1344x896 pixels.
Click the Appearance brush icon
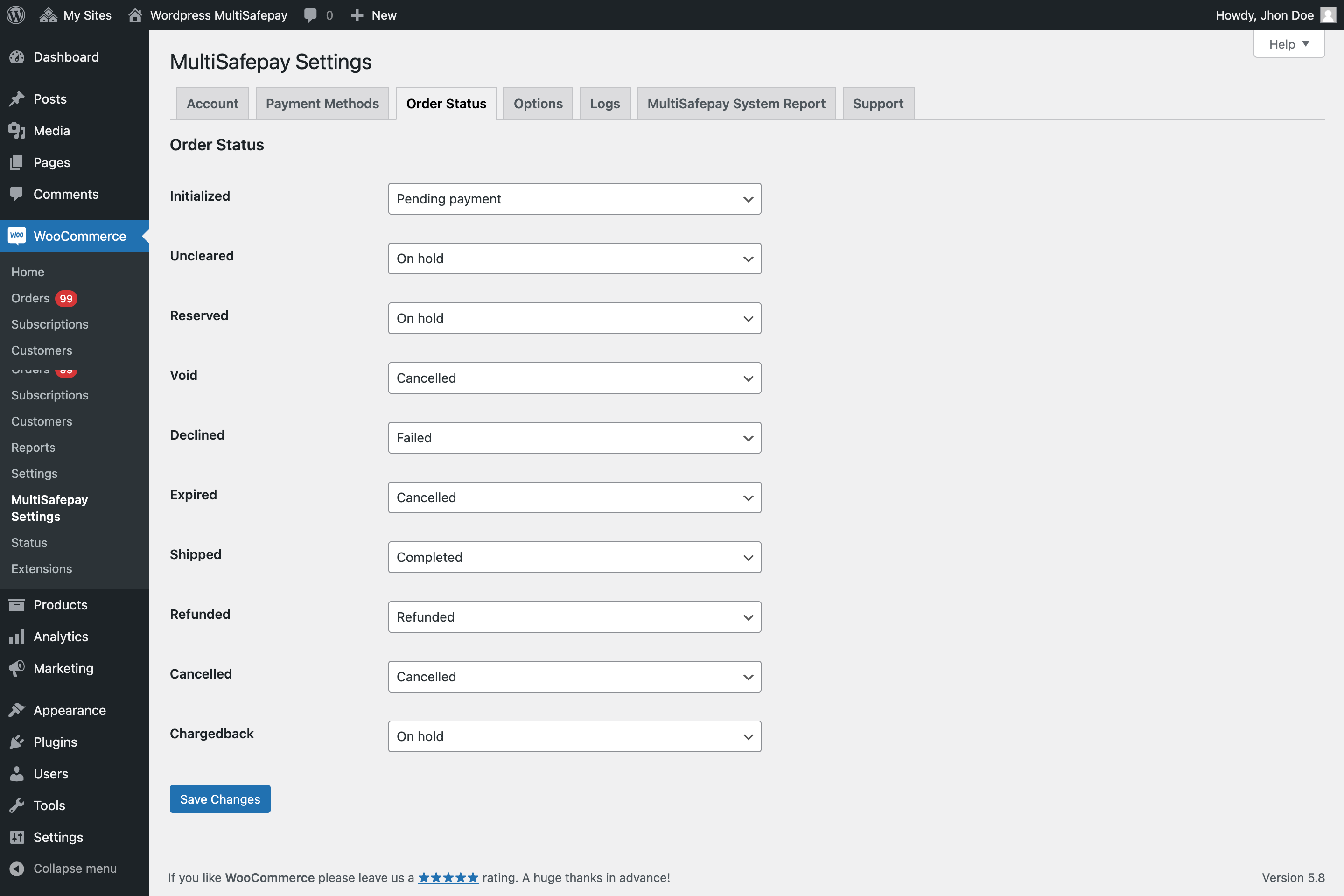[x=17, y=710]
